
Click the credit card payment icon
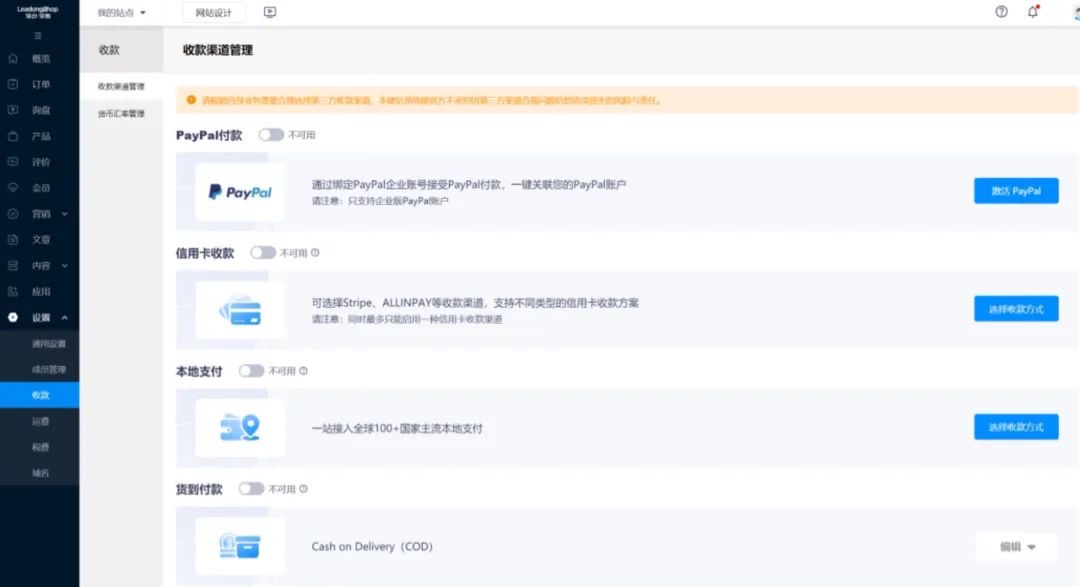pyautogui.click(x=240, y=310)
